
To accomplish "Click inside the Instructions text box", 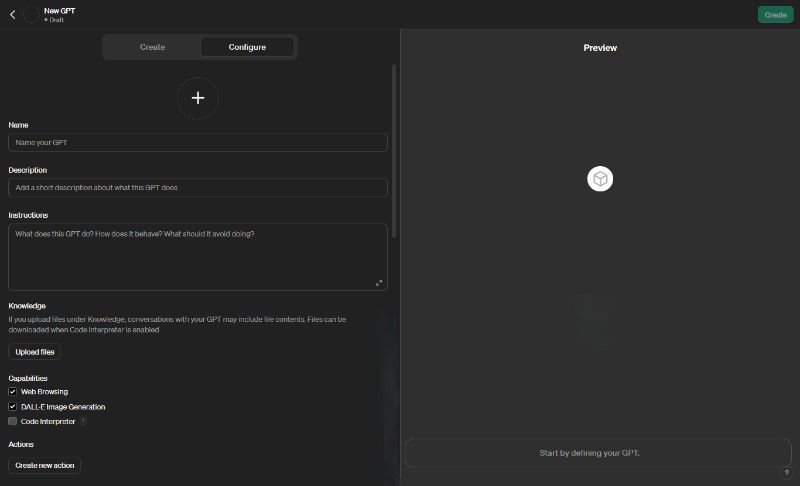I will tap(198, 257).
